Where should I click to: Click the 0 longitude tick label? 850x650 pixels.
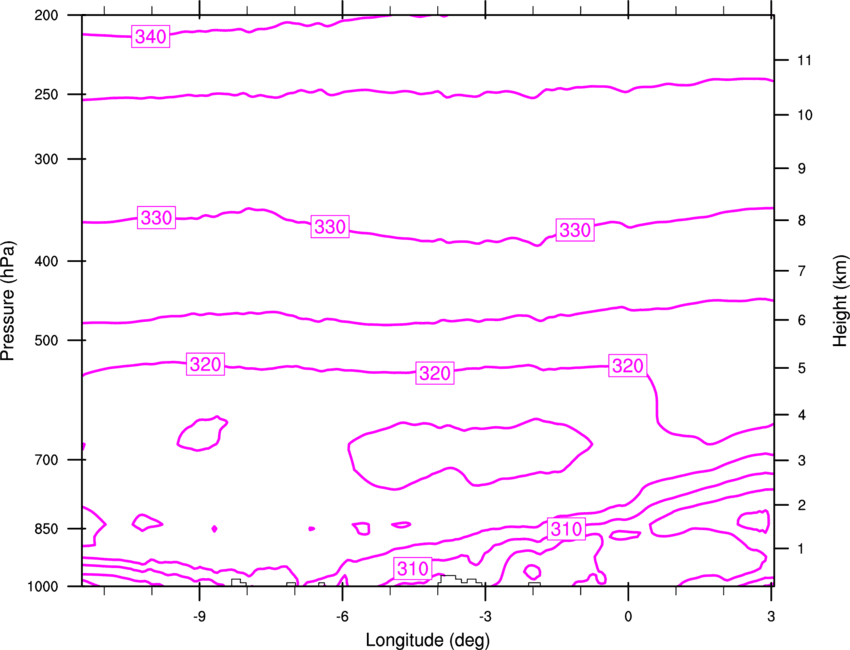click(x=628, y=616)
